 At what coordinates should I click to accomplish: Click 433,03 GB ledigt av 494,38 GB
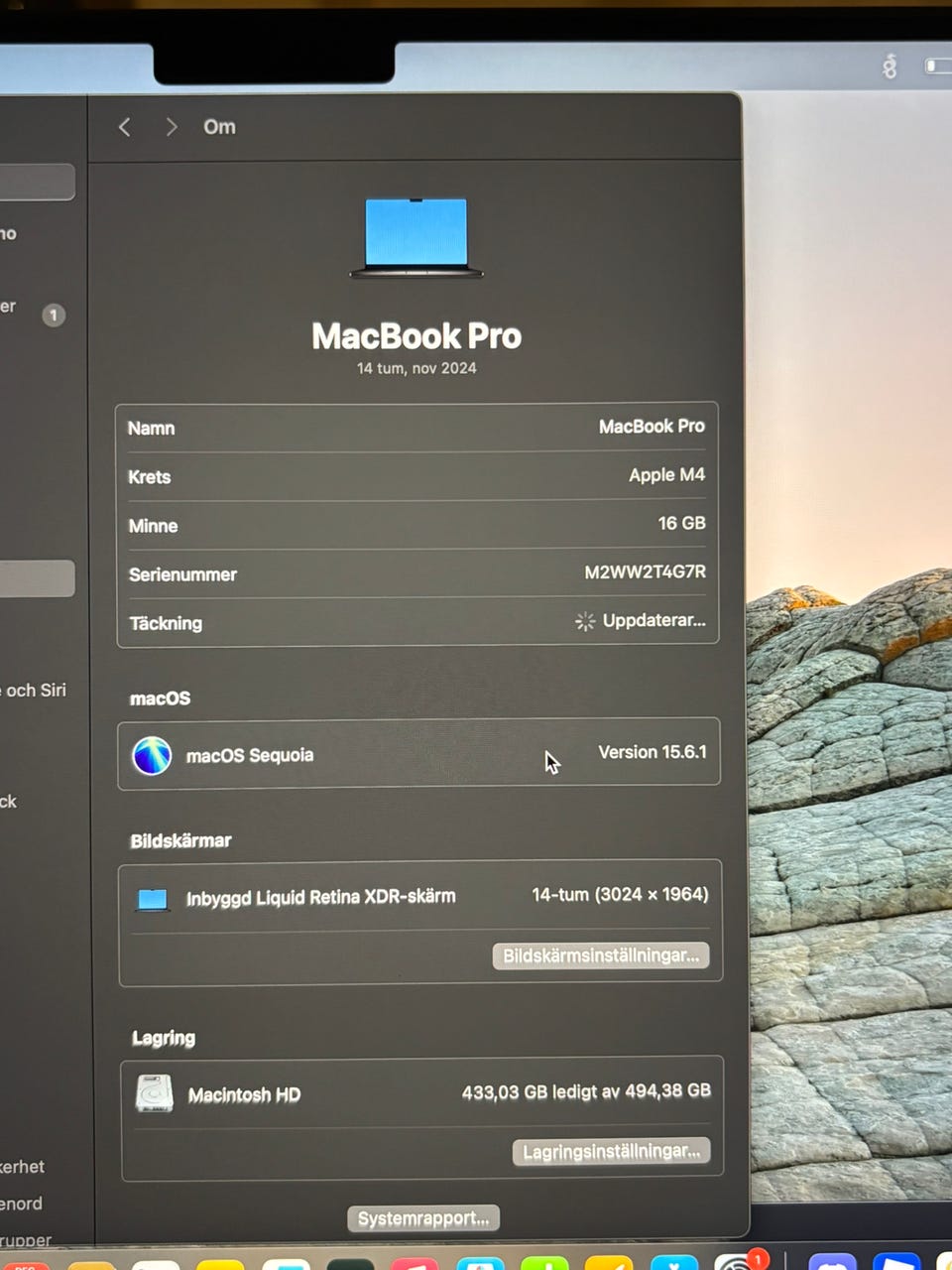(x=586, y=1091)
